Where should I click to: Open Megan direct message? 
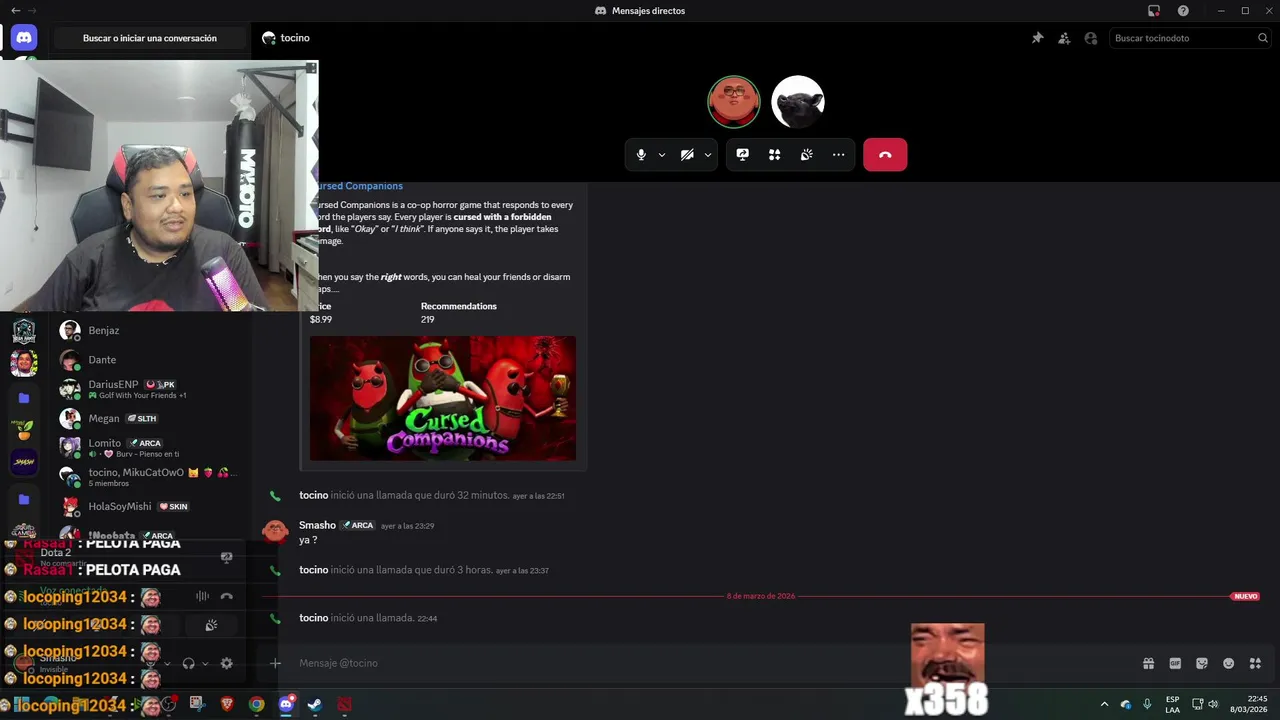(150, 418)
